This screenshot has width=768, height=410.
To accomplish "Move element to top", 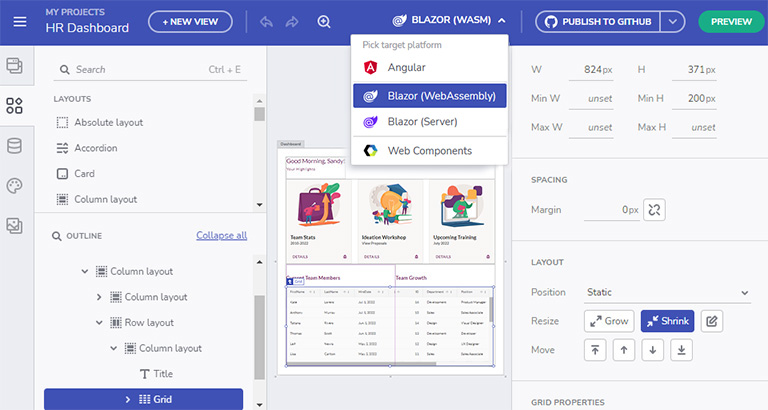I will [x=594, y=350].
